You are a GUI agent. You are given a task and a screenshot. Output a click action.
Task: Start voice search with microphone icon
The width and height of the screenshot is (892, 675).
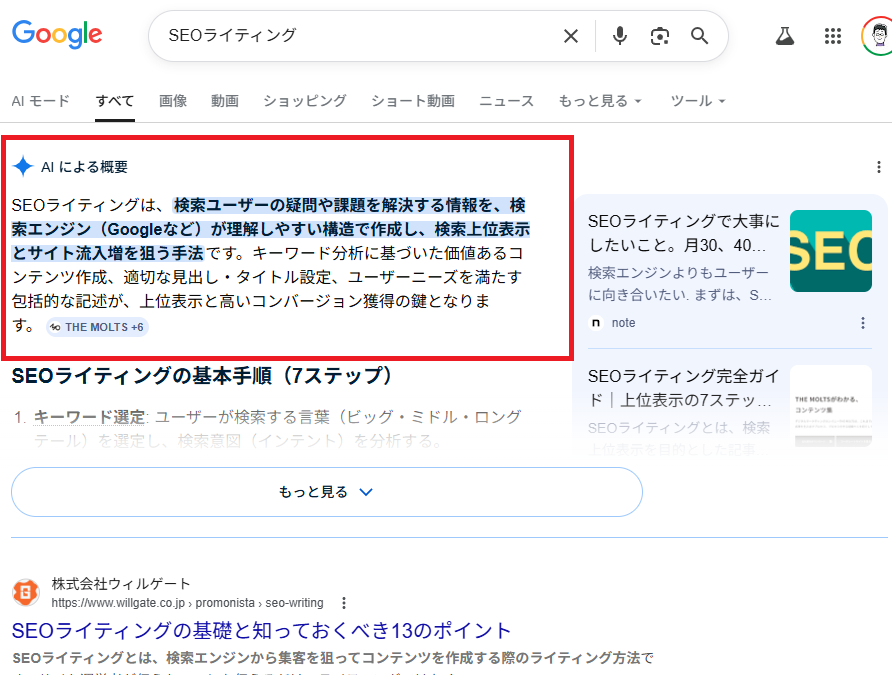[620, 36]
